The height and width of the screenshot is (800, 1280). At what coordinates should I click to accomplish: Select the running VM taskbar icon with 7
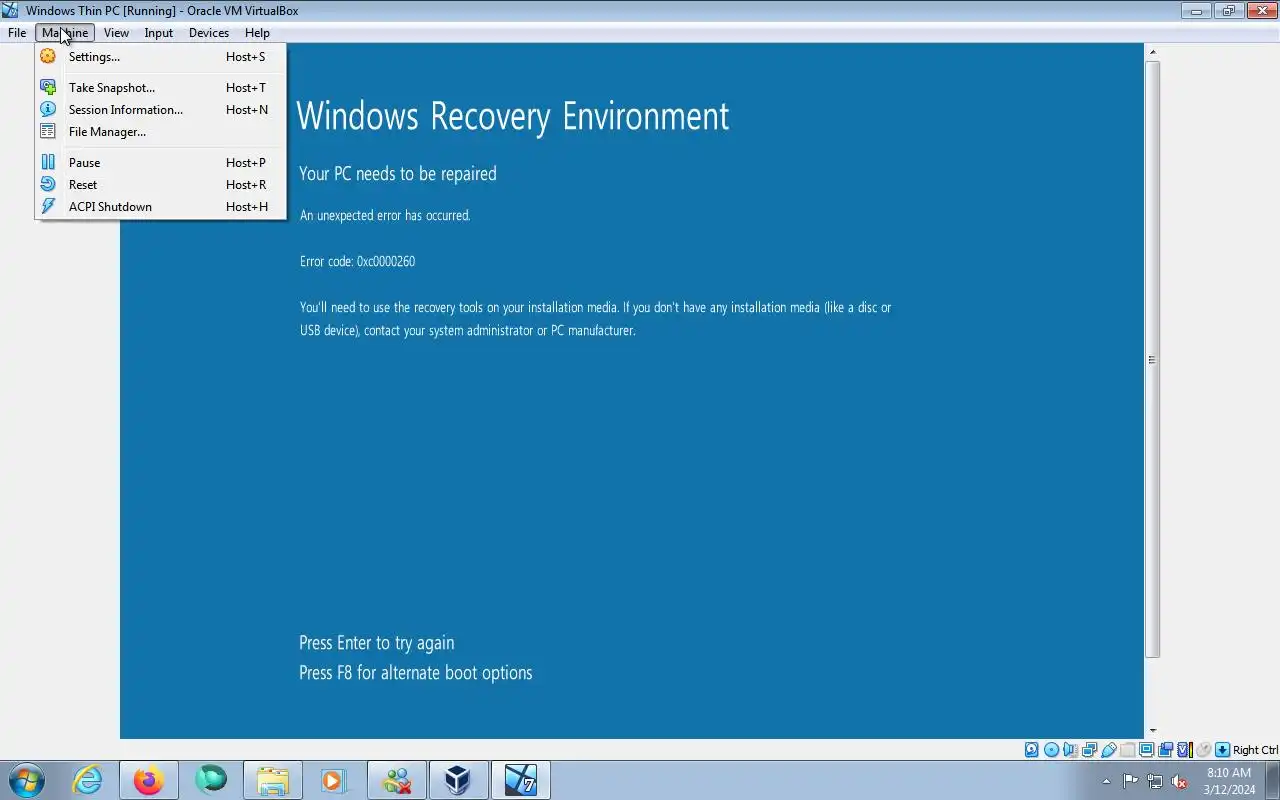tap(521, 780)
